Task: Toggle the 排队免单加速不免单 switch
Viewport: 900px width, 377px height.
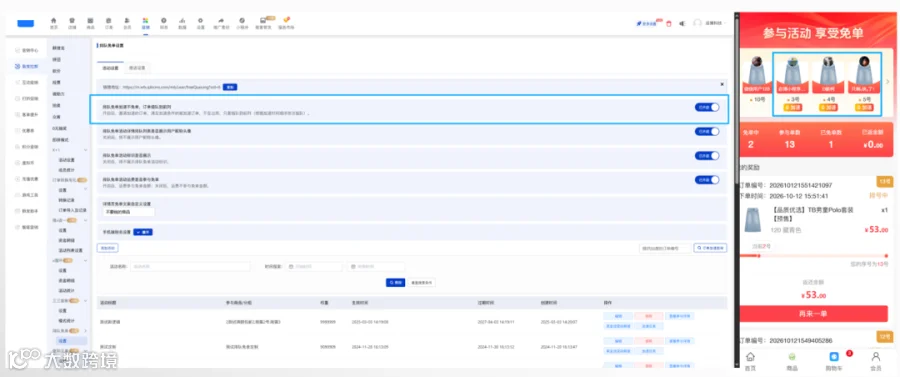Action: (x=707, y=107)
